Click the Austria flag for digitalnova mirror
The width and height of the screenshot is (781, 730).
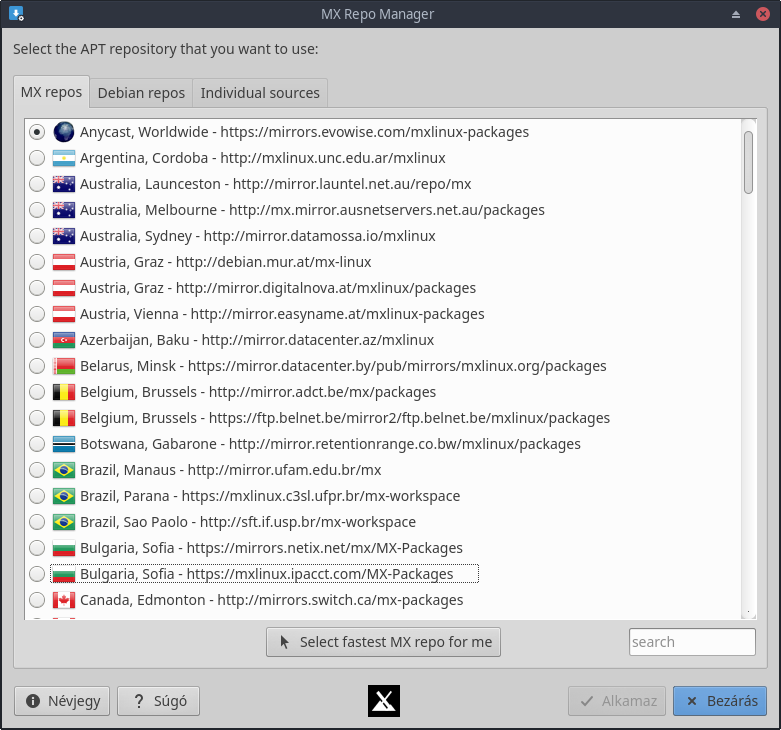tap(64, 288)
